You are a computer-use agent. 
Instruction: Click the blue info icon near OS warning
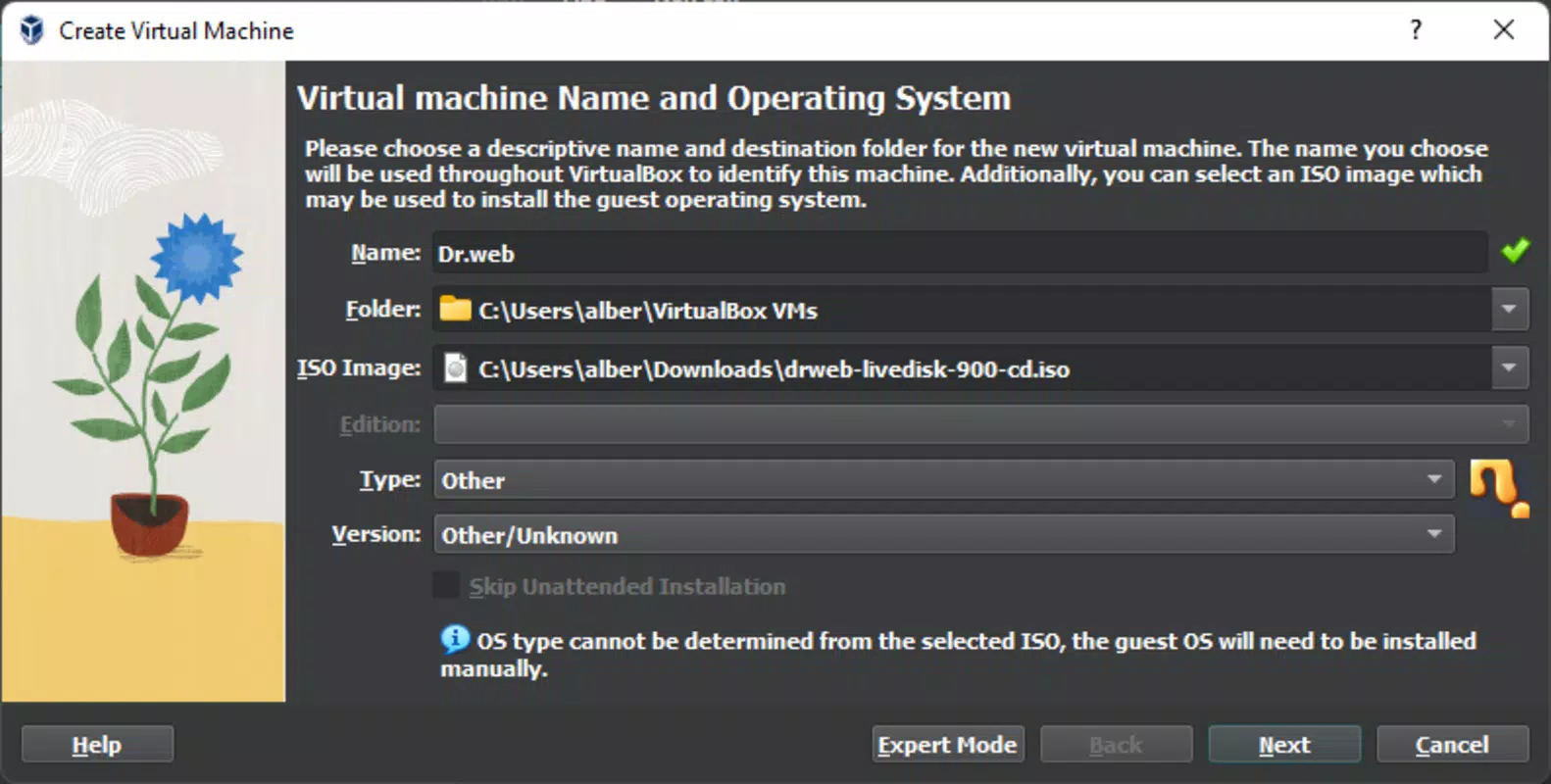click(x=455, y=639)
